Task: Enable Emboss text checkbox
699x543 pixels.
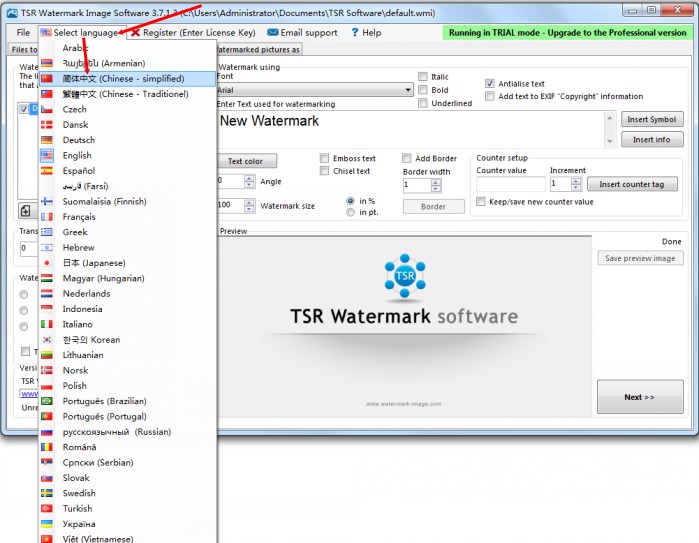Action: (325, 158)
